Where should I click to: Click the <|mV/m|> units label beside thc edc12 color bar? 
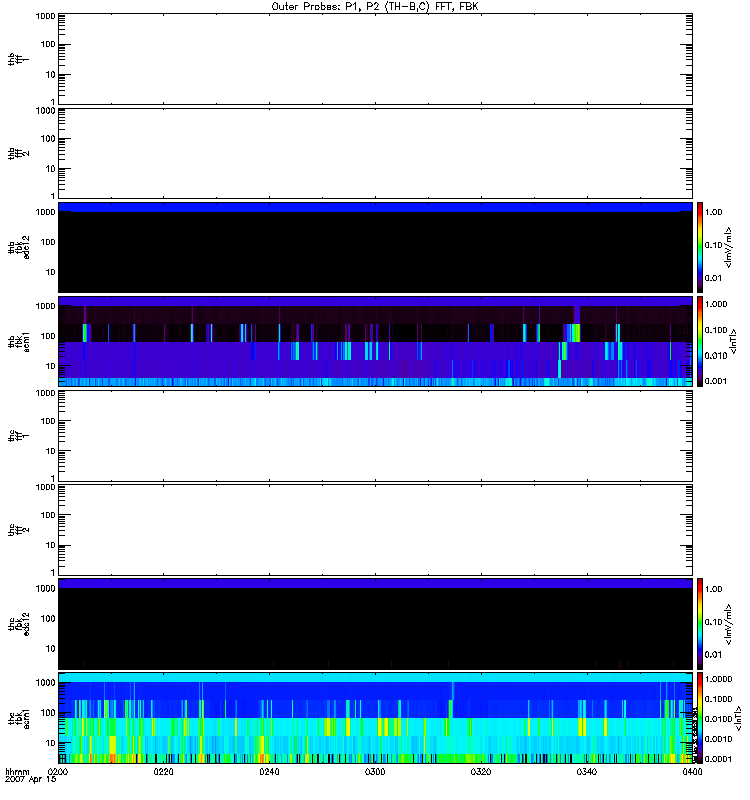click(x=729, y=623)
